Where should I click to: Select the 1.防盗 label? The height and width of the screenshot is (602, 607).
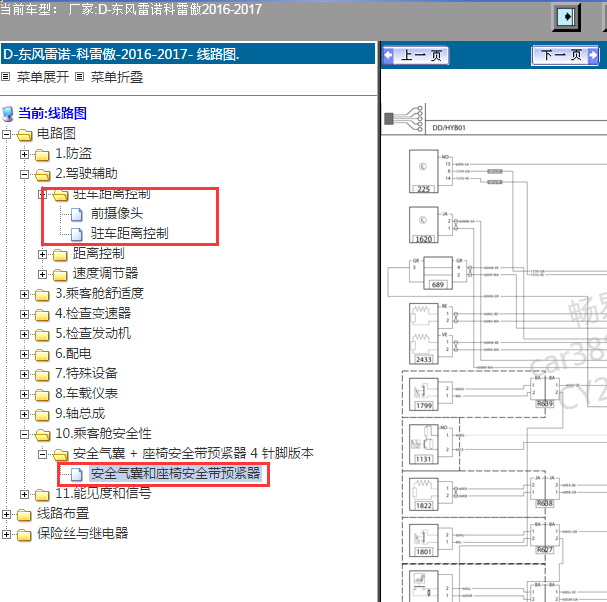pyautogui.click(x=74, y=153)
